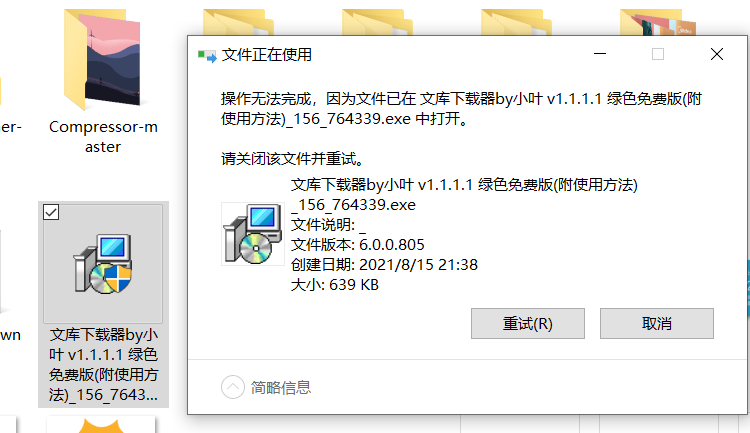The image size is (750, 433).
Task: Select the first plain folder behind the dialog top
Action: (x=238, y=22)
